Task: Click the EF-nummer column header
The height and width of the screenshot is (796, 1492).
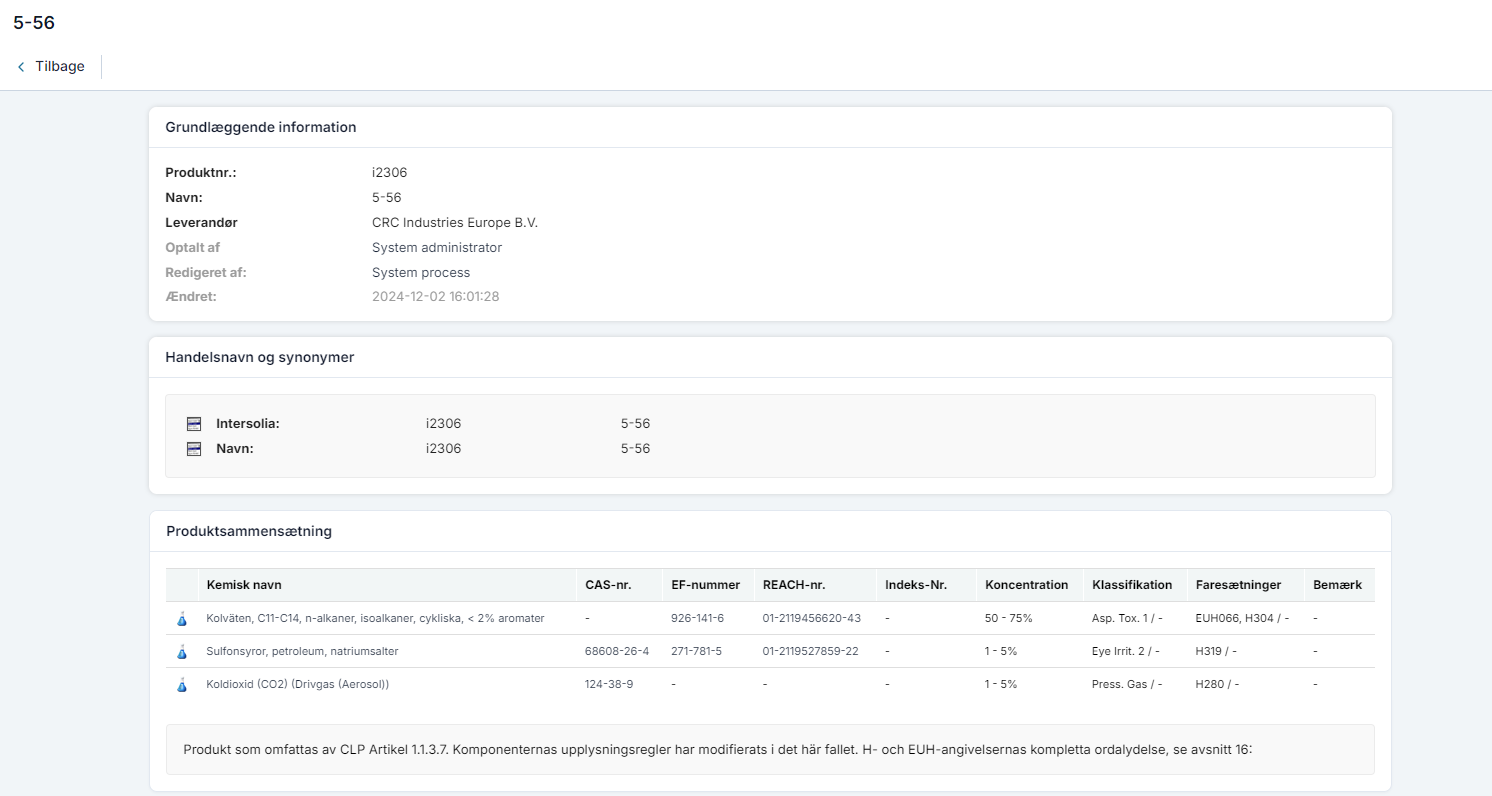Action: [706, 585]
